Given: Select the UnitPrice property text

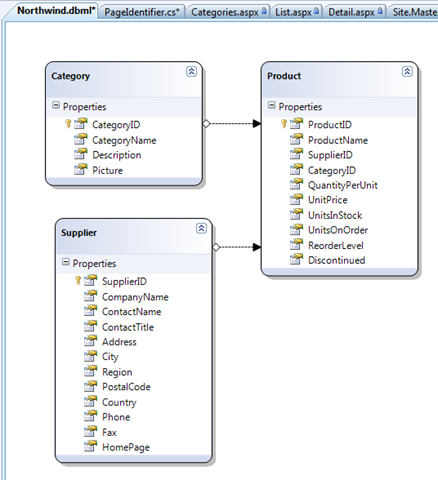Looking at the screenshot, I should [328, 200].
